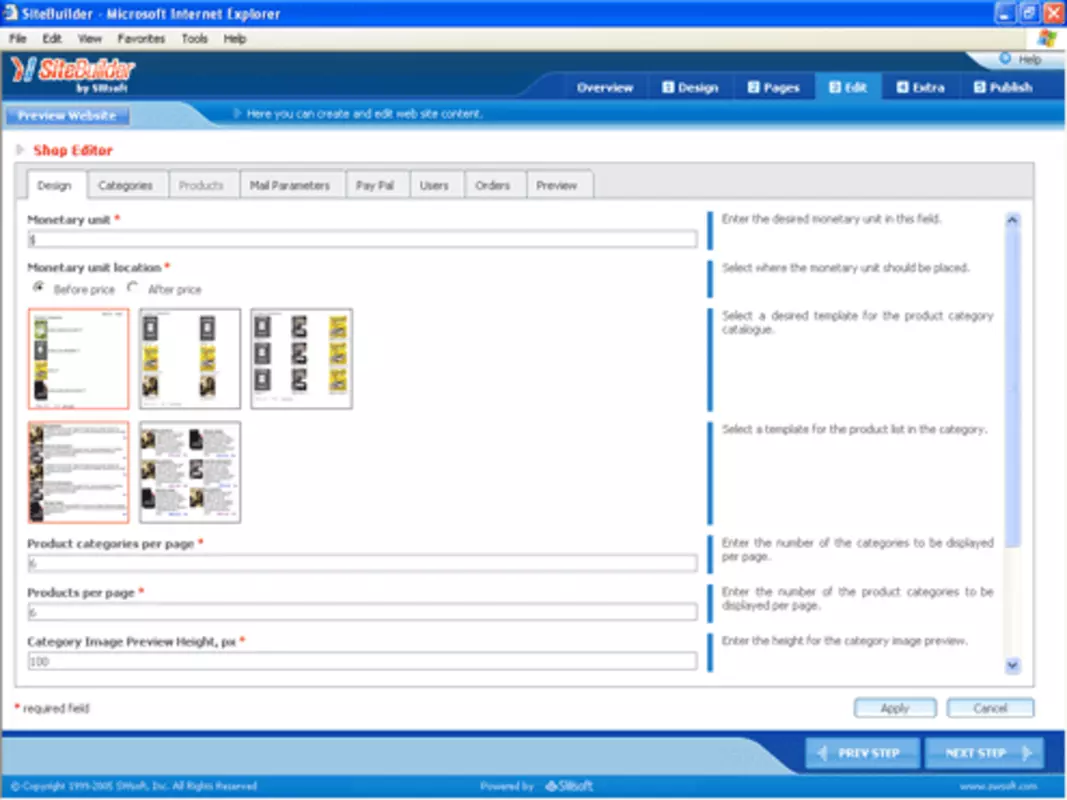1067x800 pixels.
Task: Click the Windows flag icon in menu bar
Action: pos(1047,39)
